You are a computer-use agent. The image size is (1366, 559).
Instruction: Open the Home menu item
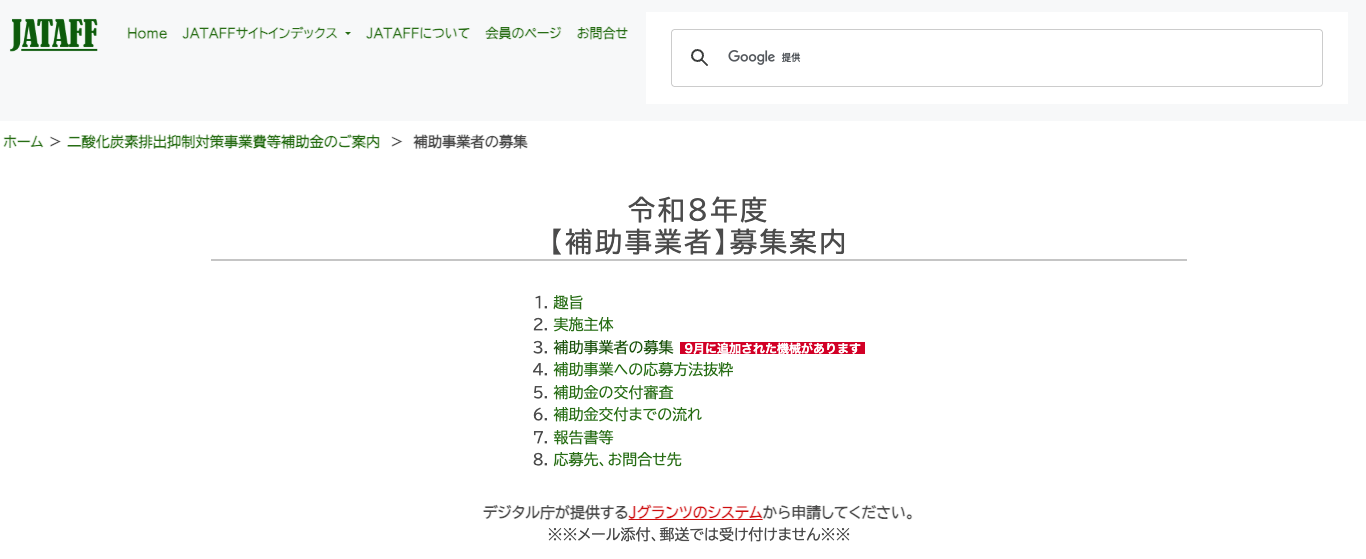(x=147, y=33)
